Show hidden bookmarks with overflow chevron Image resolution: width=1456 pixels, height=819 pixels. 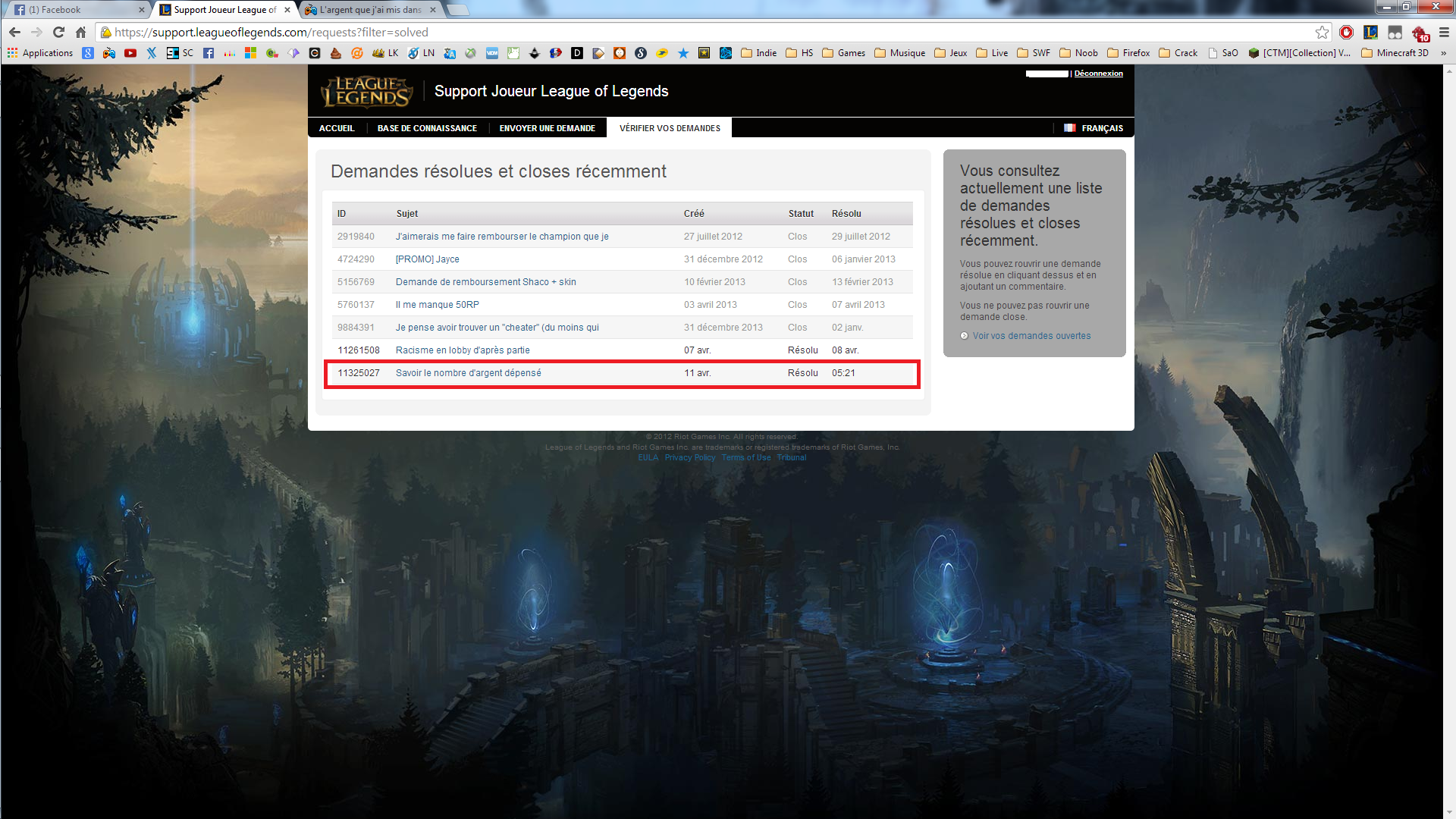1443,53
